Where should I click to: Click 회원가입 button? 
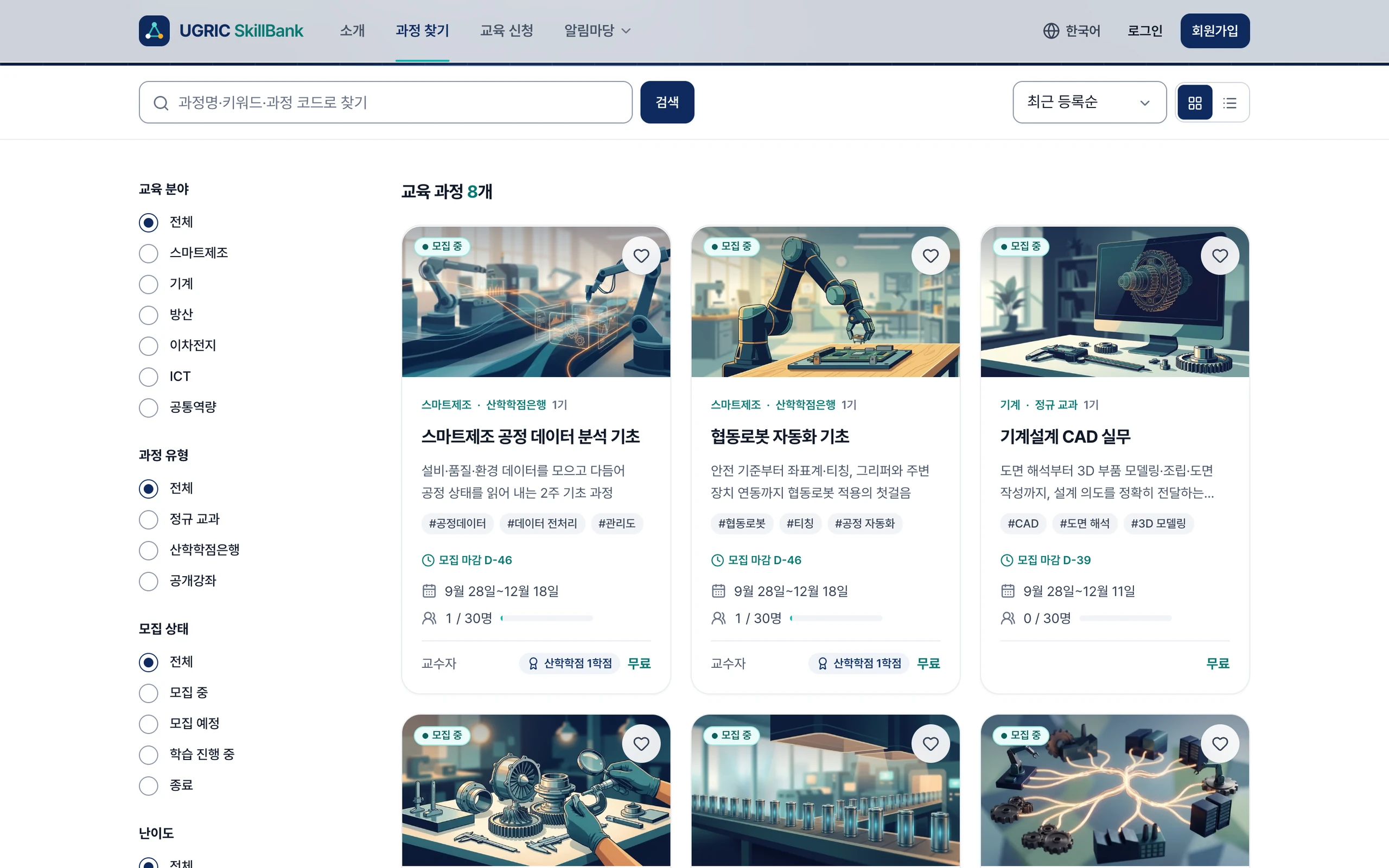pos(1214,31)
